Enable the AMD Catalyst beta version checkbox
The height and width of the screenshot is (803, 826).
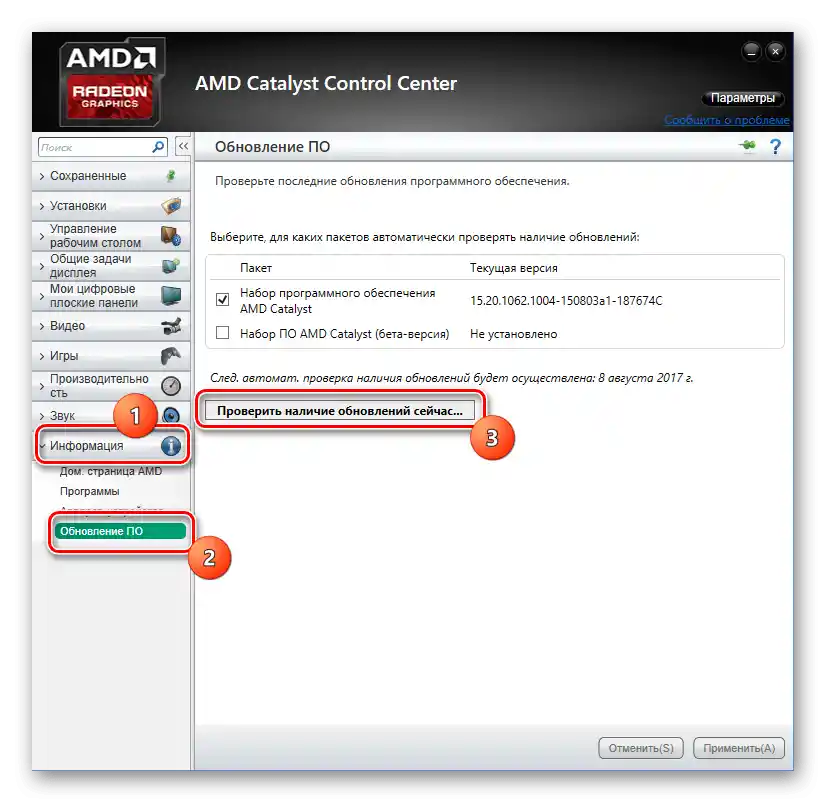[x=222, y=333]
